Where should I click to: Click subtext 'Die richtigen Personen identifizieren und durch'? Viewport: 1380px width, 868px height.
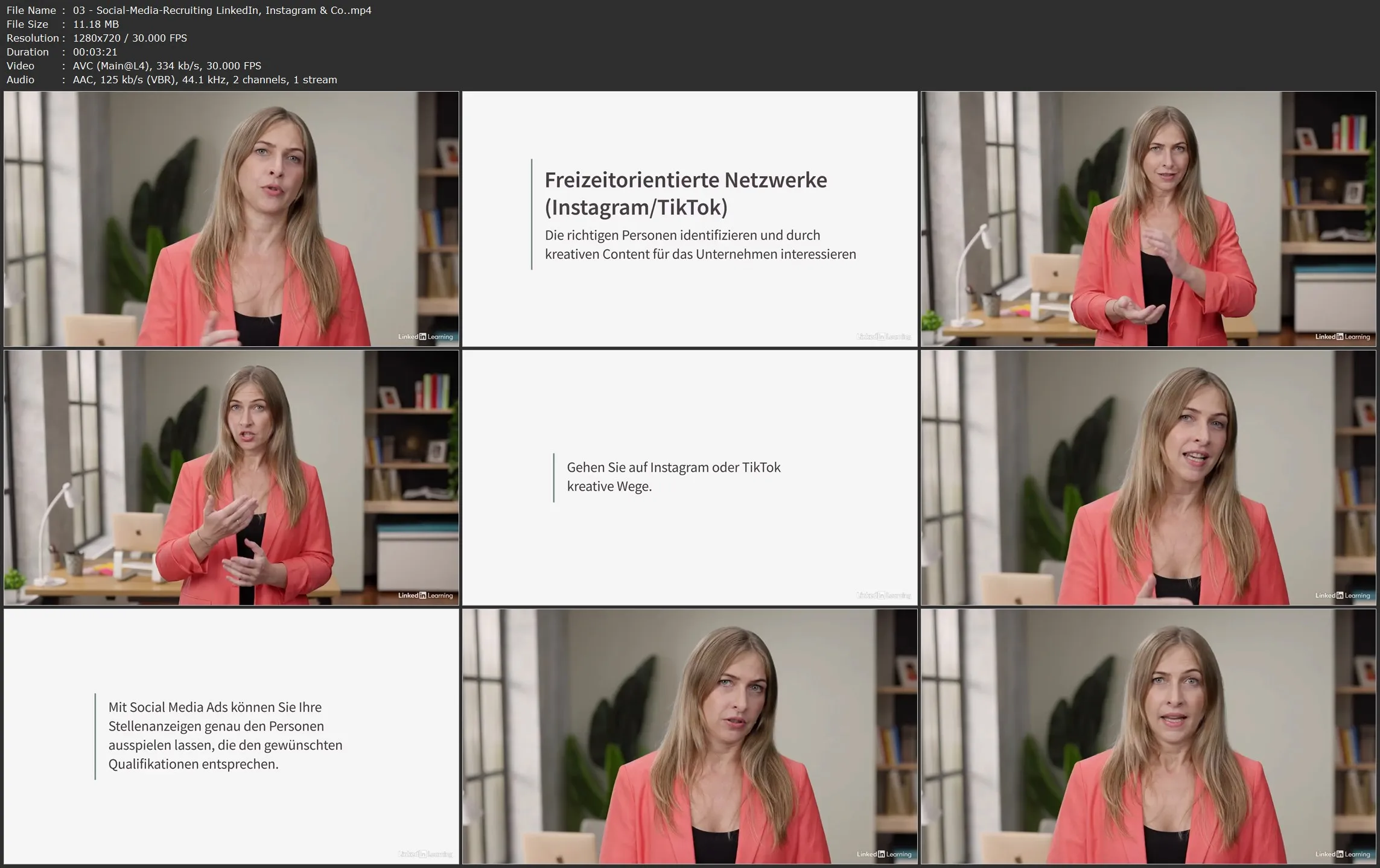[682, 235]
